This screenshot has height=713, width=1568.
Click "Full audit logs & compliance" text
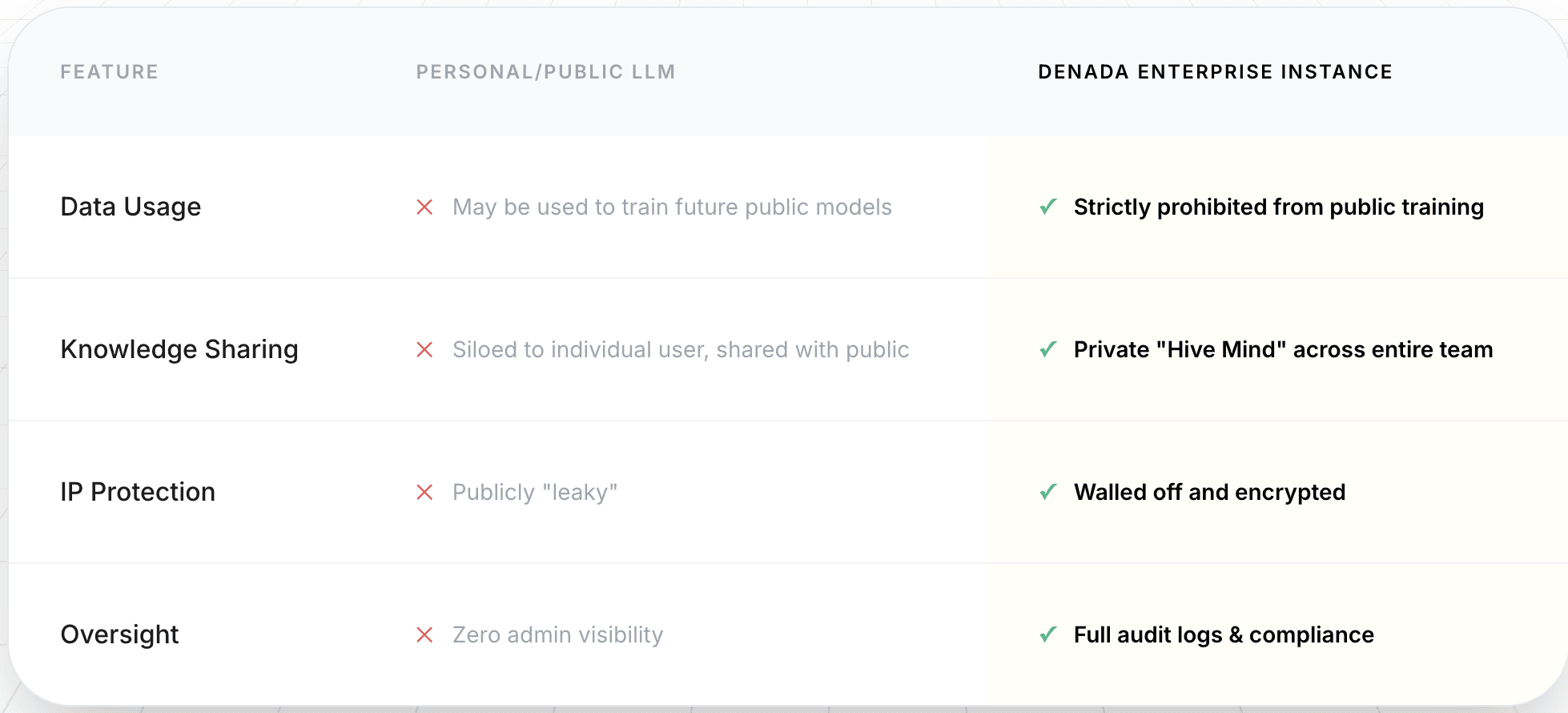(1224, 634)
